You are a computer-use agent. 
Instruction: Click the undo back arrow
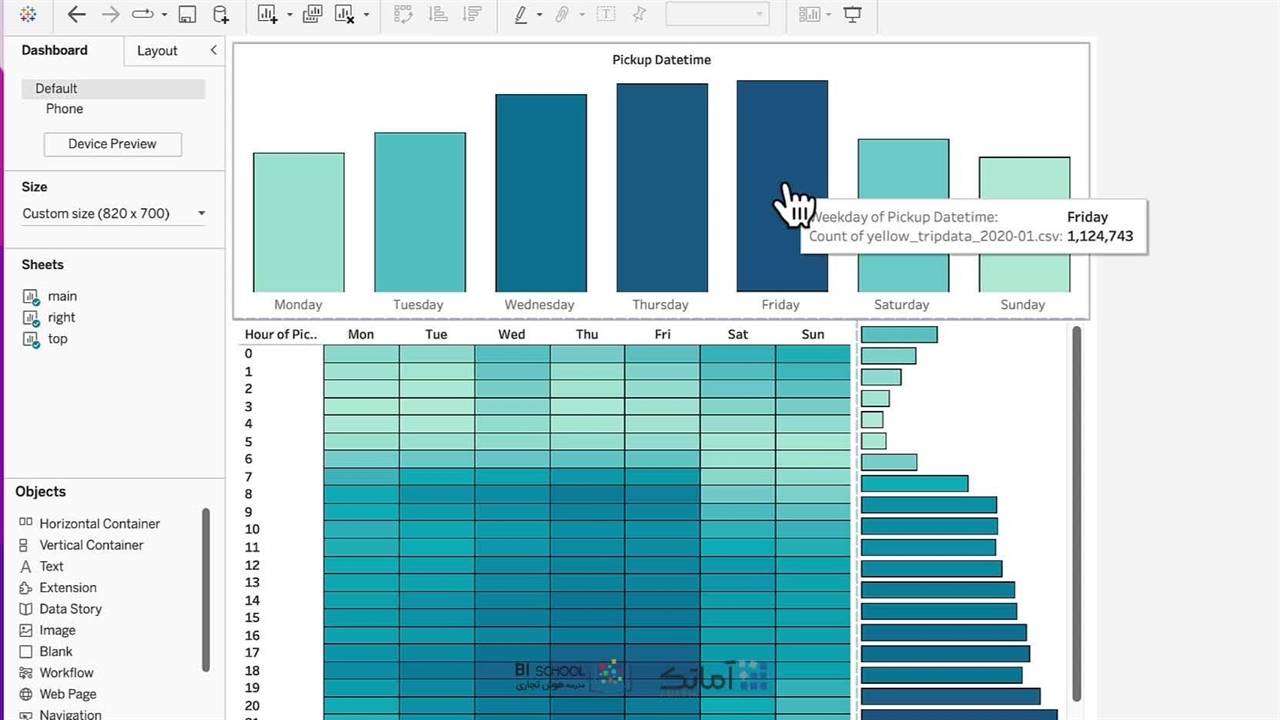76,15
